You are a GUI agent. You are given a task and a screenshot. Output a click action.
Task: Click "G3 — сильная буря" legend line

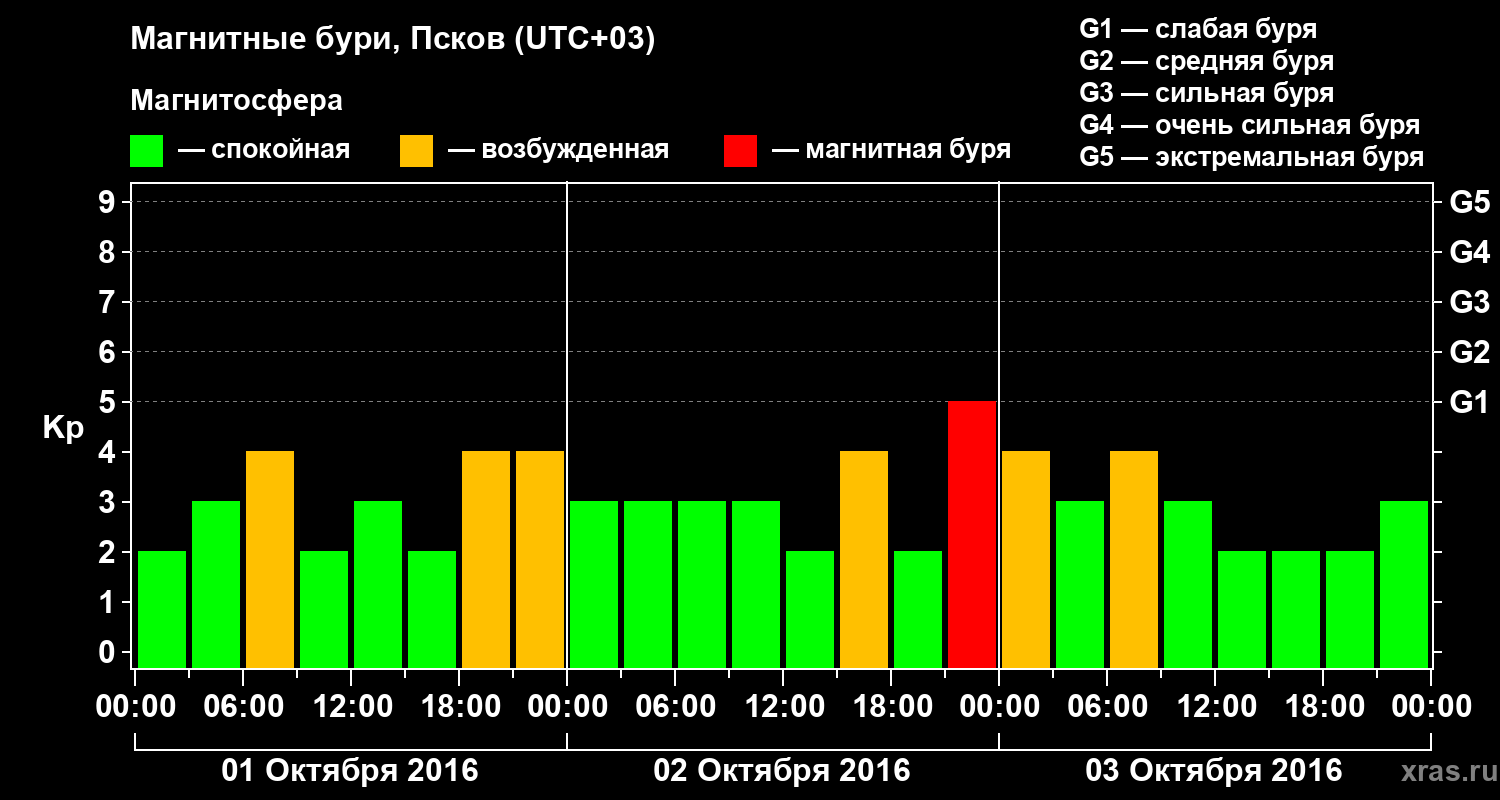click(1206, 93)
